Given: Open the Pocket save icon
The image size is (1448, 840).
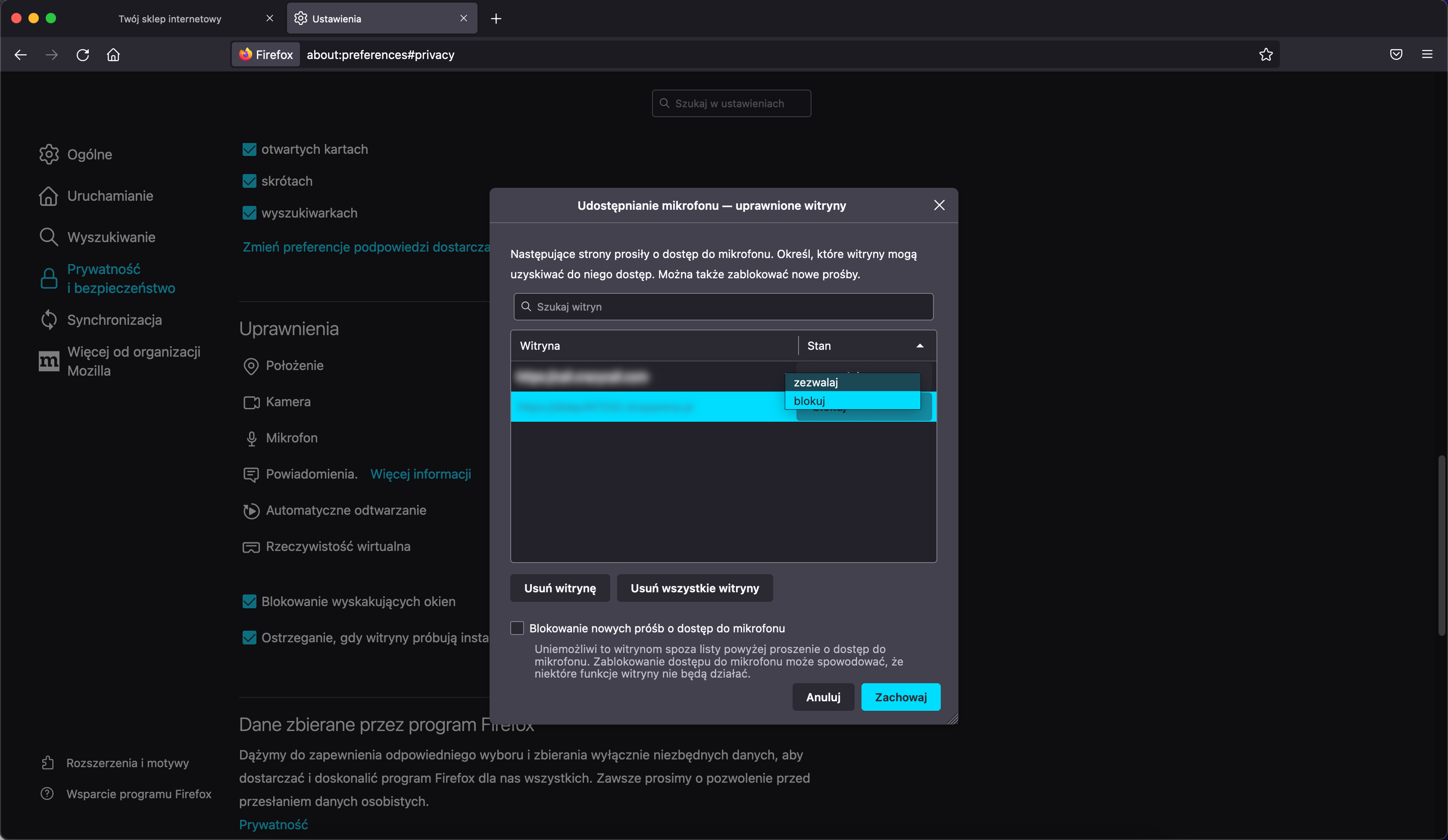Looking at the screenshot, I should 1396,55.
